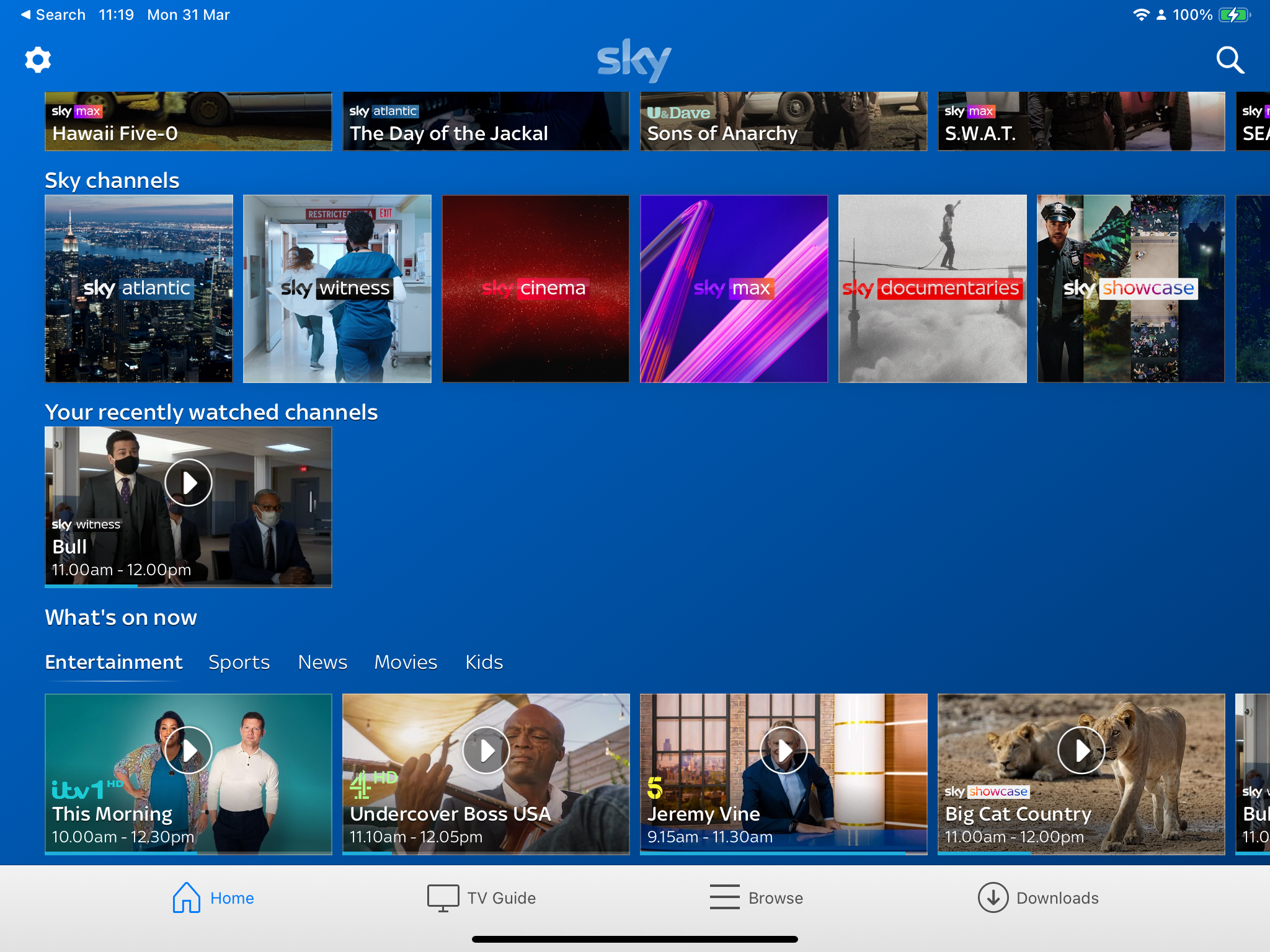The height and width of the screenshot is (952, 1270).
Task: Open the Browse menu tab
Action: coord(757,897)
